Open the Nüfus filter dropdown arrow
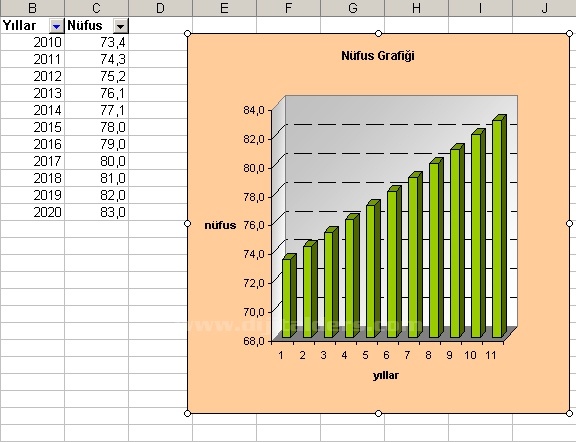Image resolution: width=576 pixels, height=442 pixels. 120,26
